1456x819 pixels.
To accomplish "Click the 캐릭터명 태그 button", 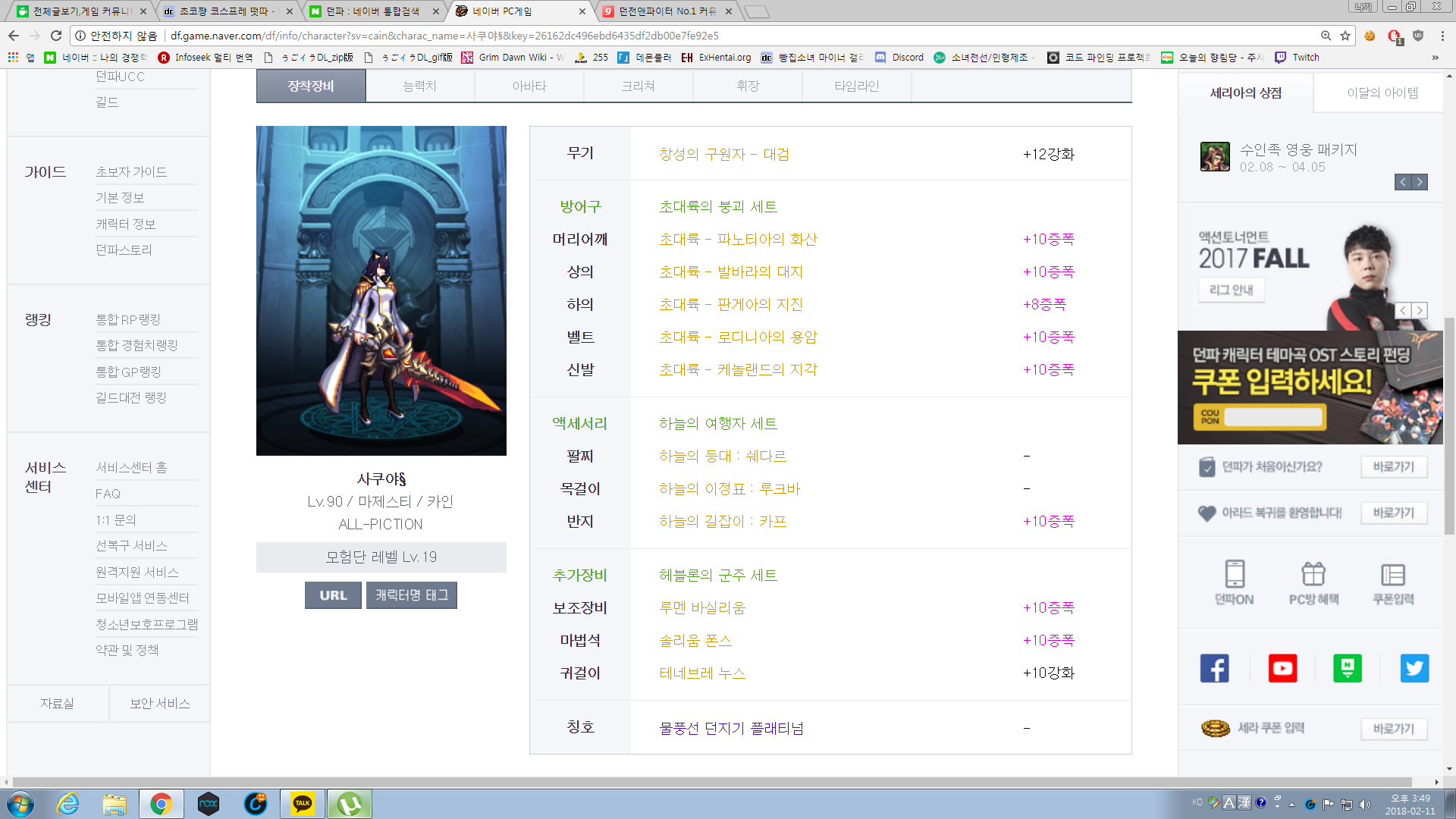I will pyautogui.click(x=412, y=595).
